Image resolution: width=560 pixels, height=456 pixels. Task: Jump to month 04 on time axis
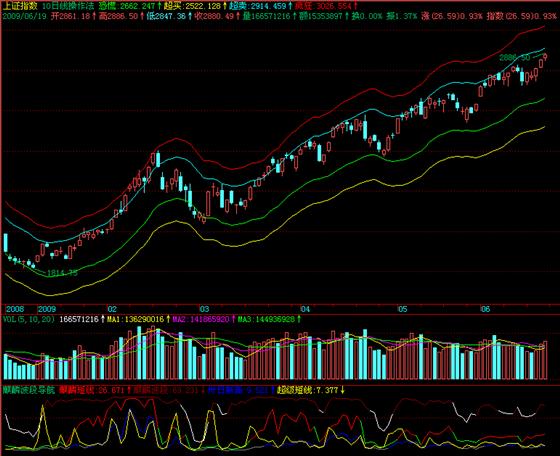[305, 309]
